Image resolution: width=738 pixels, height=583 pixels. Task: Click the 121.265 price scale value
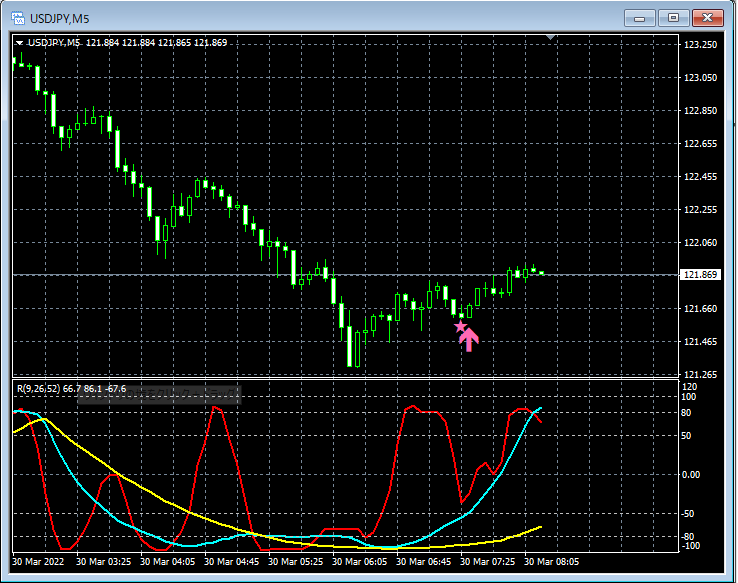[700, 375]
